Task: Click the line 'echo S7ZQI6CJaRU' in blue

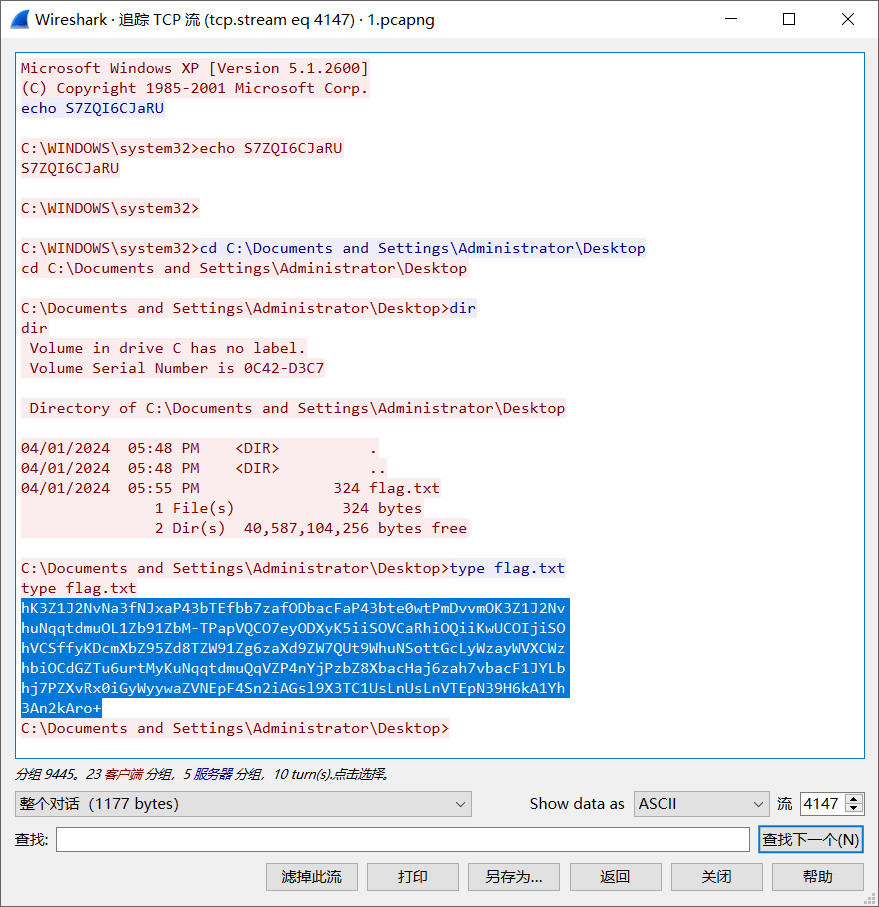Action: click(x=93, y=108)
